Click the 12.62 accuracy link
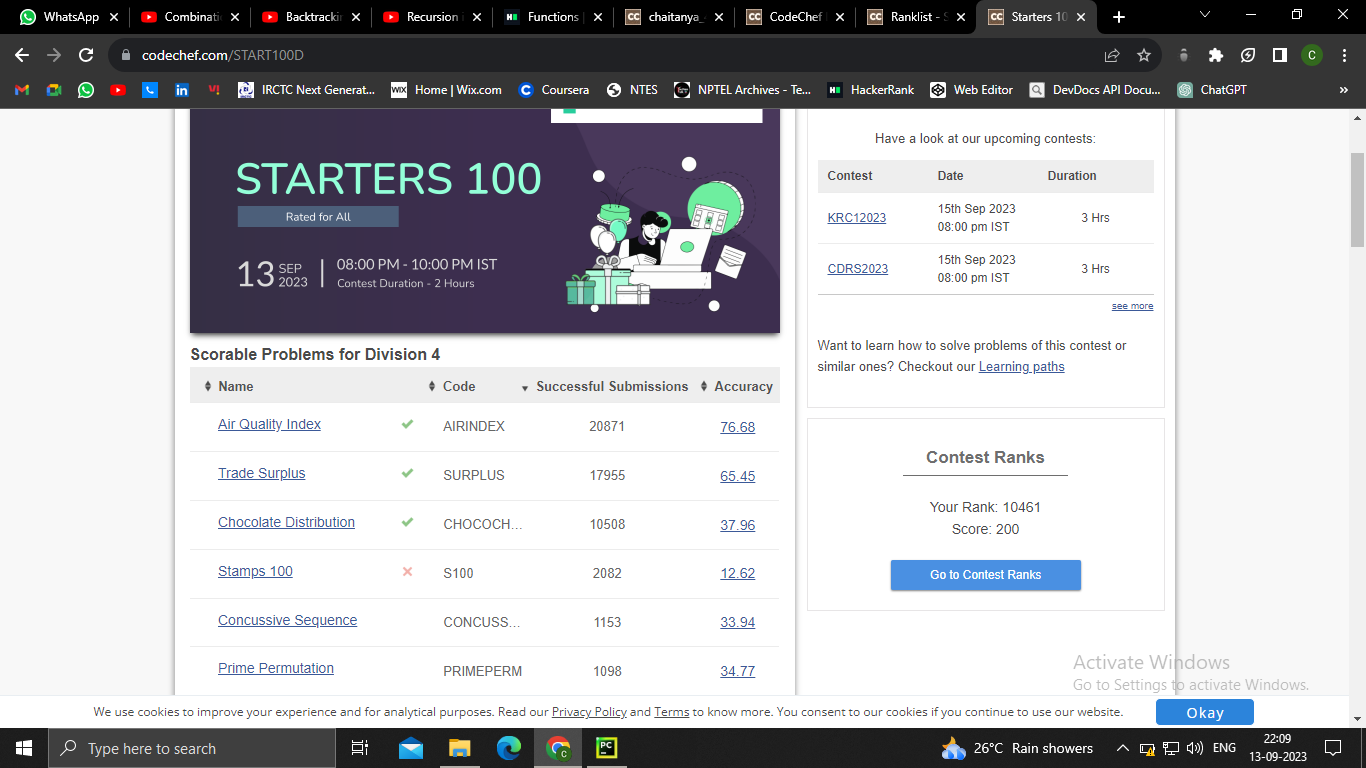Image resolution: width=1366 pixels, height=768 pixels. [x=737, y=574]
